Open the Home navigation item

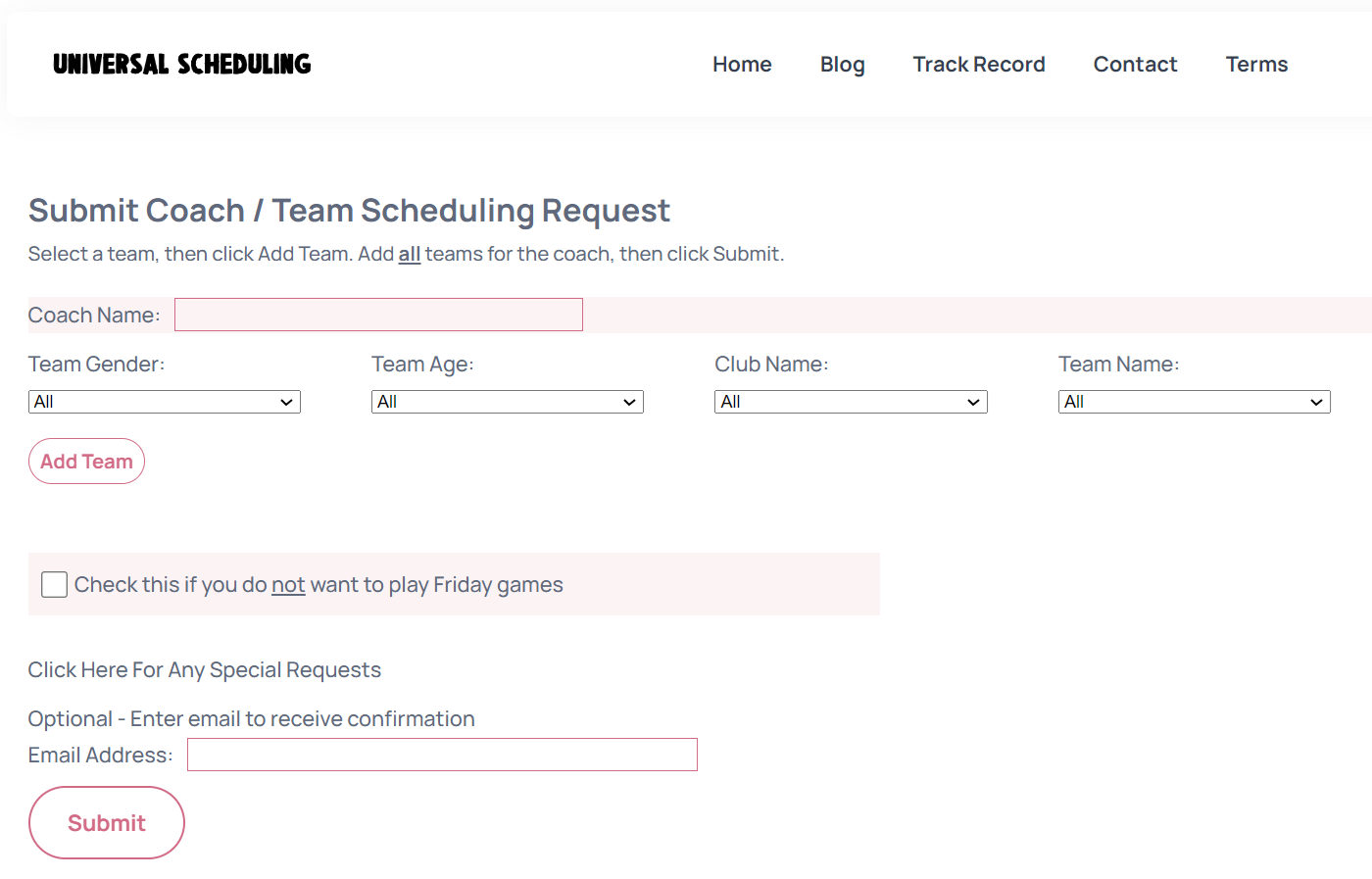pos(742,64)
